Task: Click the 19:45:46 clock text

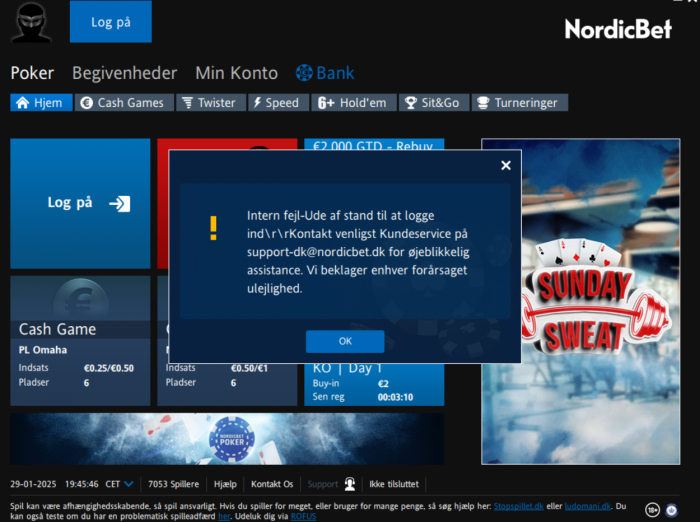Action: pyautogui.click(x=82, y=484)
